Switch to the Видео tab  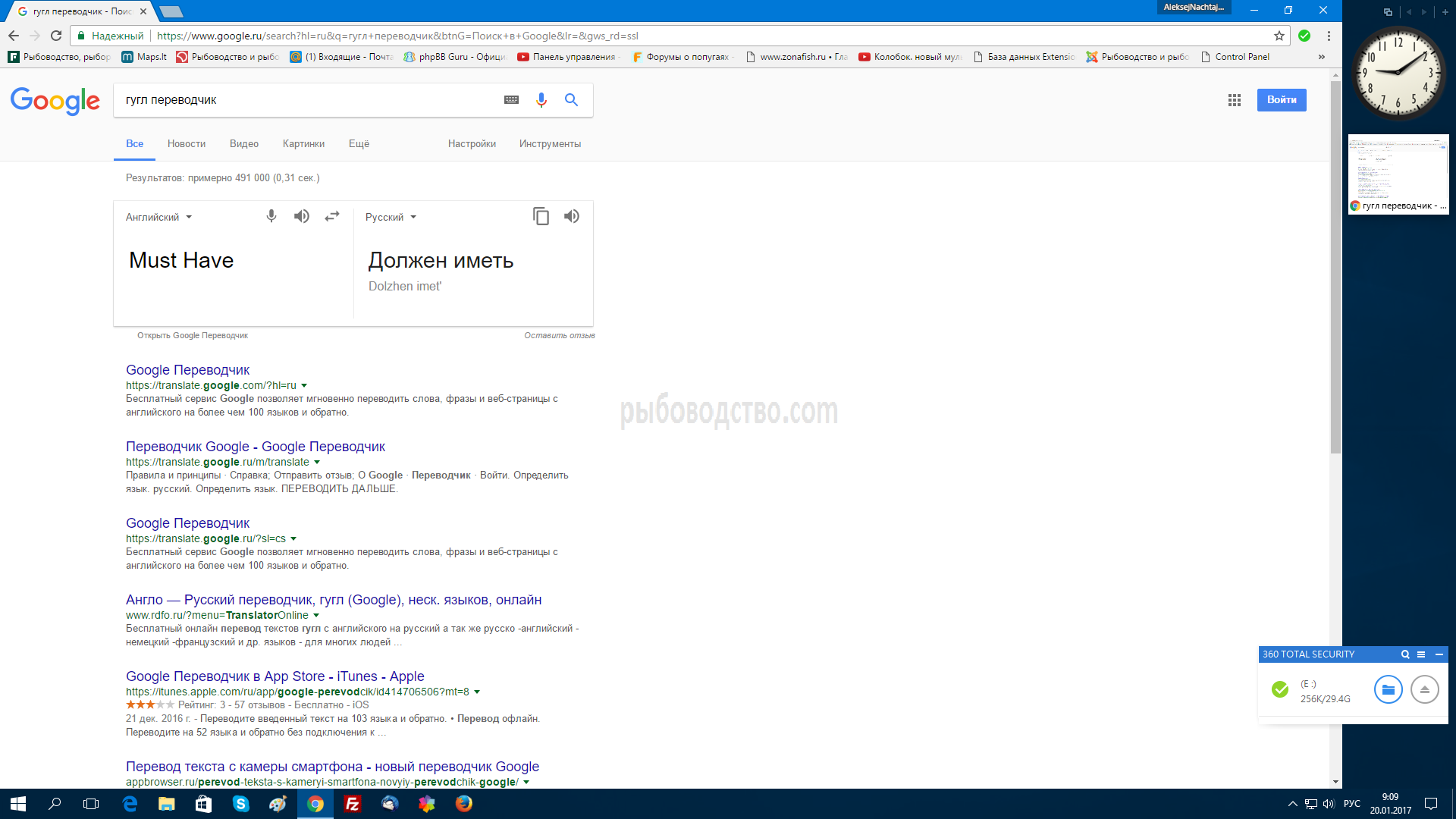(244, 143)
